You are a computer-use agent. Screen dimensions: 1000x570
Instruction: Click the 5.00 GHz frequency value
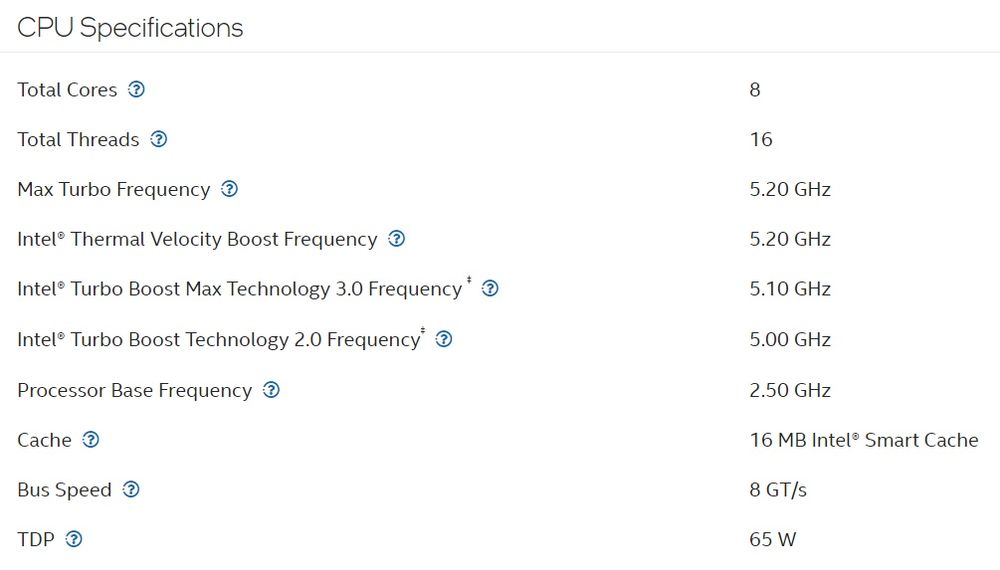[789, 339]
